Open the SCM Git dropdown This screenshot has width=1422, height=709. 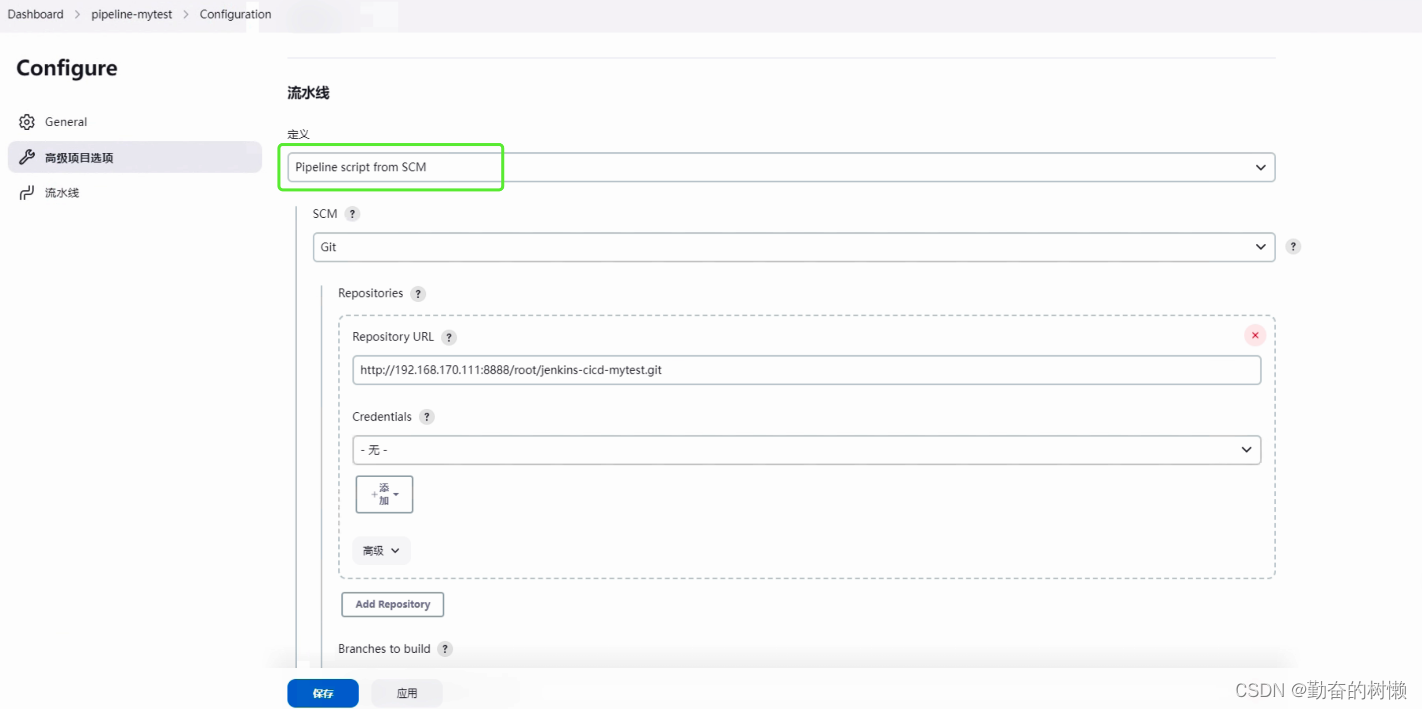click(794, 247)
